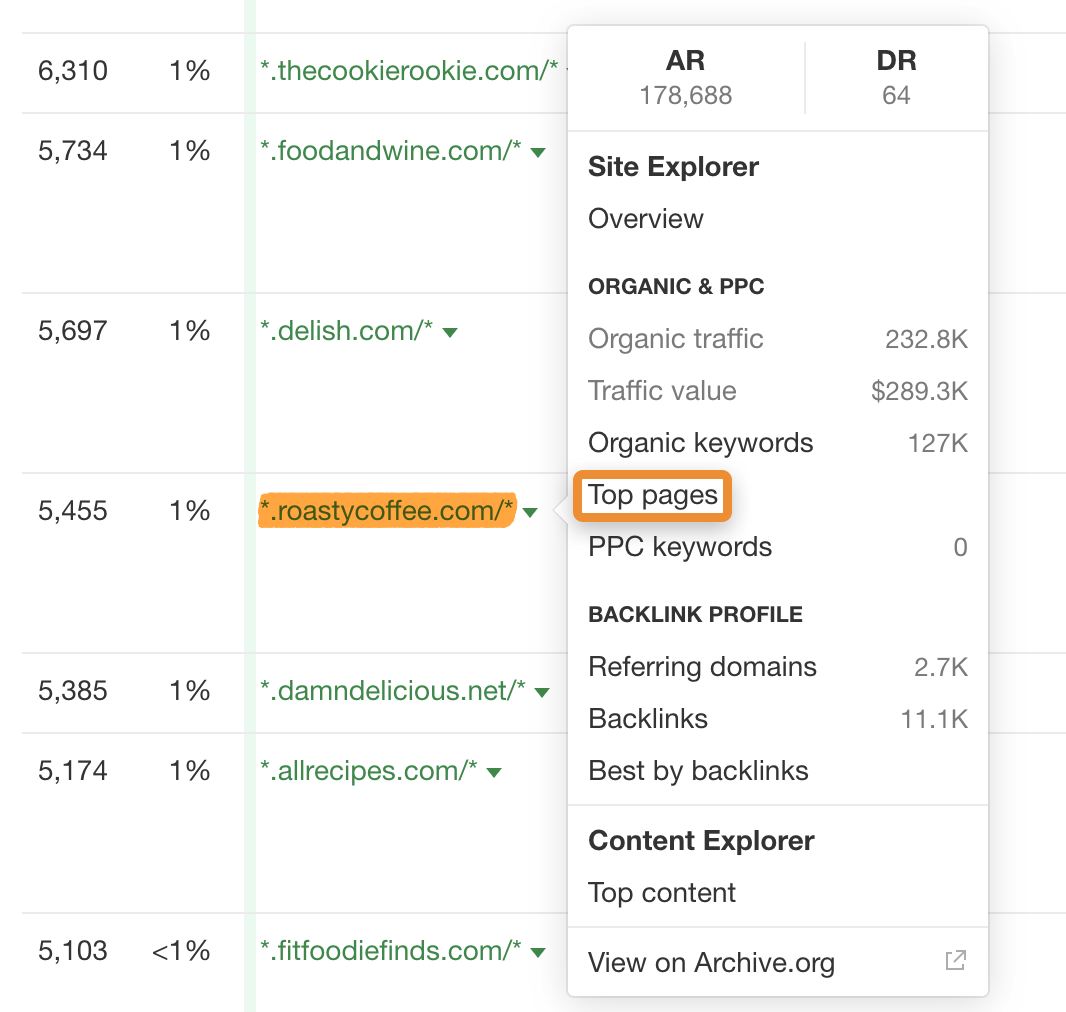Open Best by backlinks report
Image resolution: width=1066 pixels, height=1012 pixels.
coord(698,771)
